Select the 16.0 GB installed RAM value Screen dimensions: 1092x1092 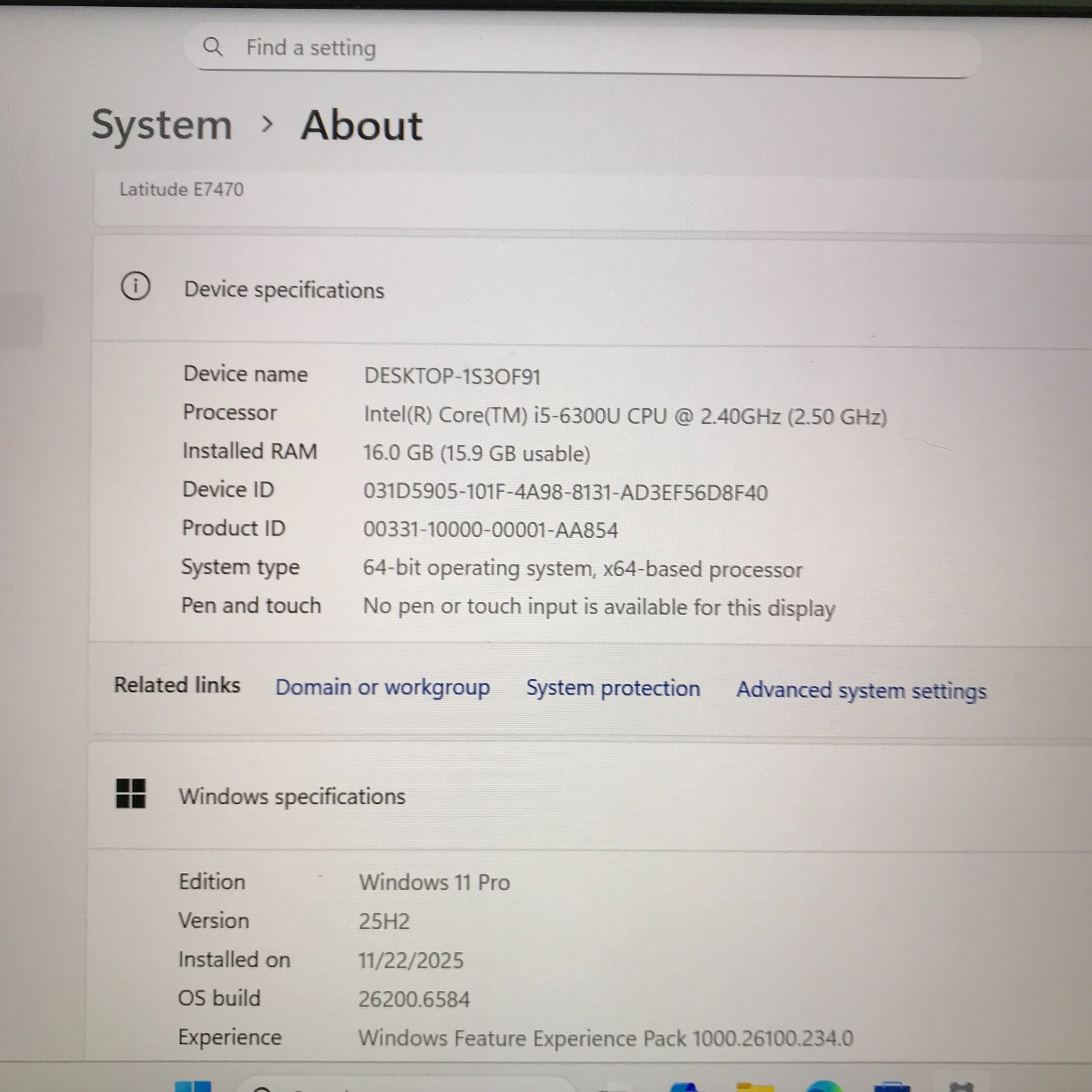476,453
